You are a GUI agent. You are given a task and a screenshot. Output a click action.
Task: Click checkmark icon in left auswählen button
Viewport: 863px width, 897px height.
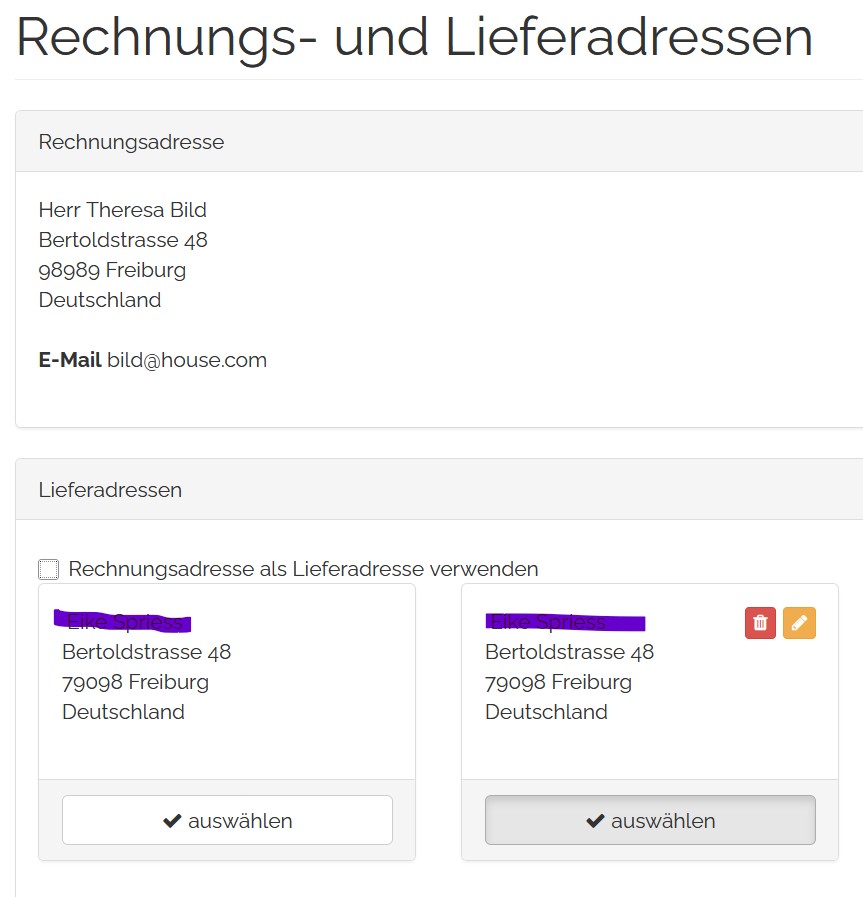[x=172, y=821]
